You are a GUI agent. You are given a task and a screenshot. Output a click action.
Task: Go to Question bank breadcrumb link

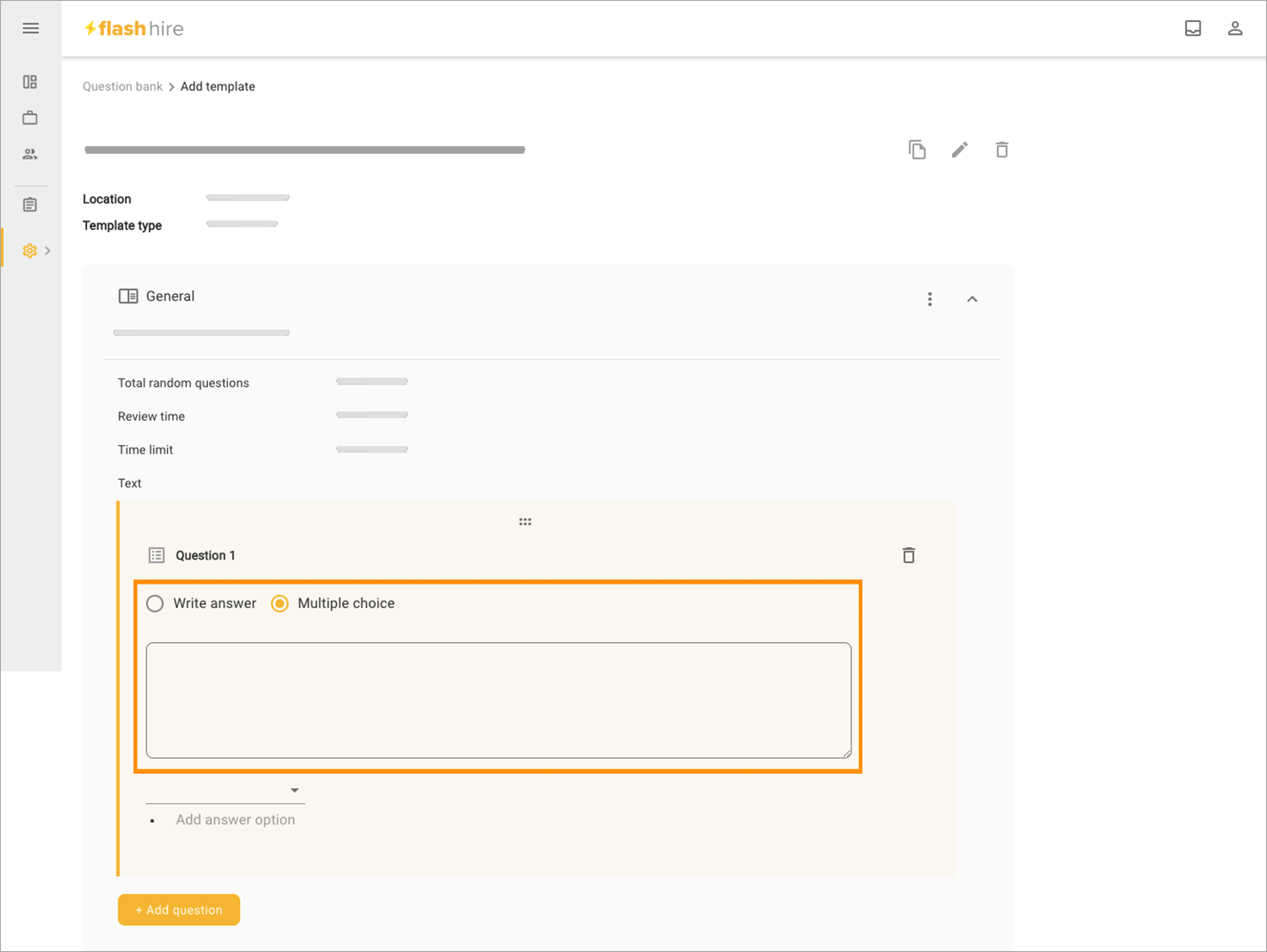coord(122,86)
